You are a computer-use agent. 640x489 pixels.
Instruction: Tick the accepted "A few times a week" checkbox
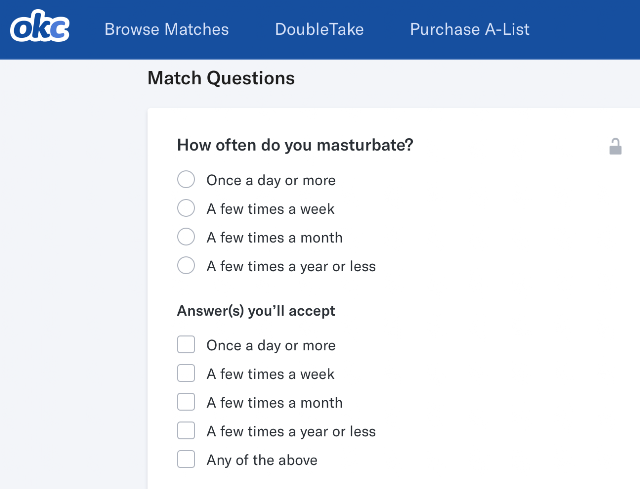(186, 373)
